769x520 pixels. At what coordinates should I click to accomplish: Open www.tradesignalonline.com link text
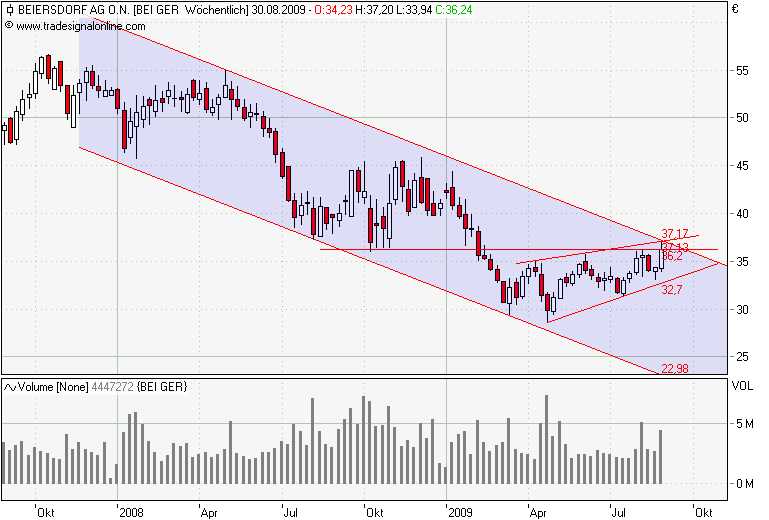[x=81, y=26]
